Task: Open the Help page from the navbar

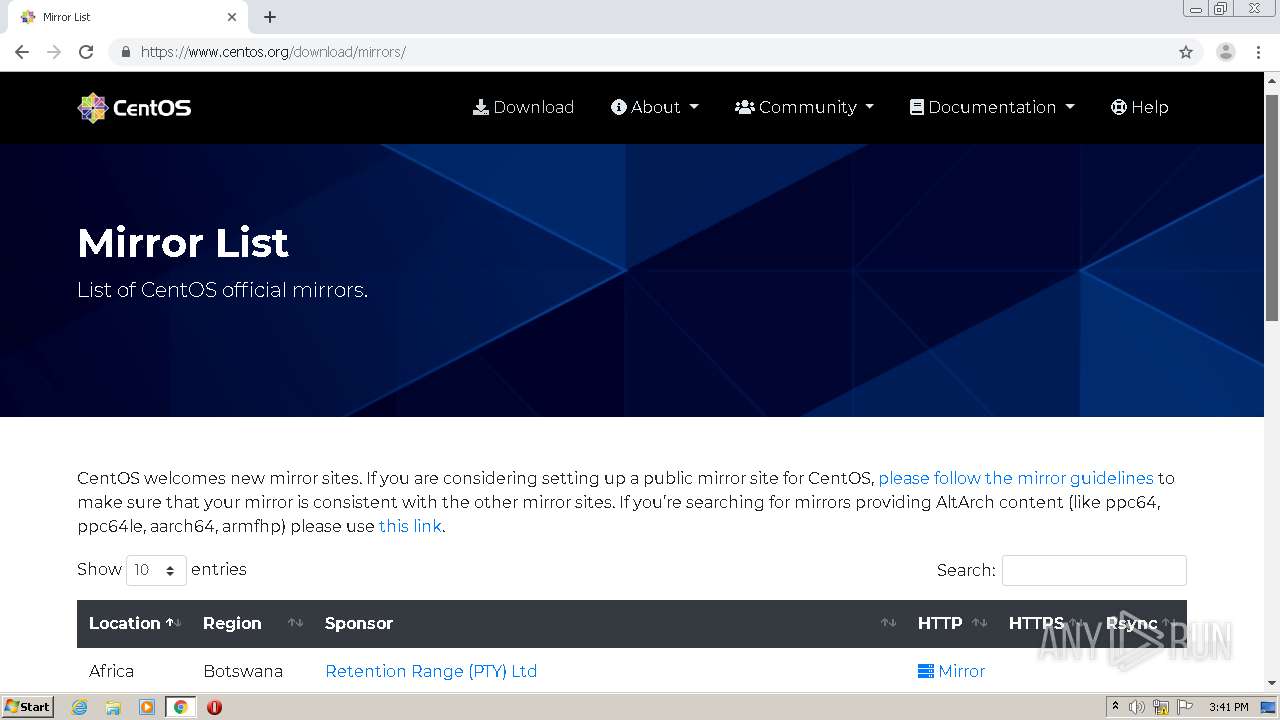Action: 1139,107
